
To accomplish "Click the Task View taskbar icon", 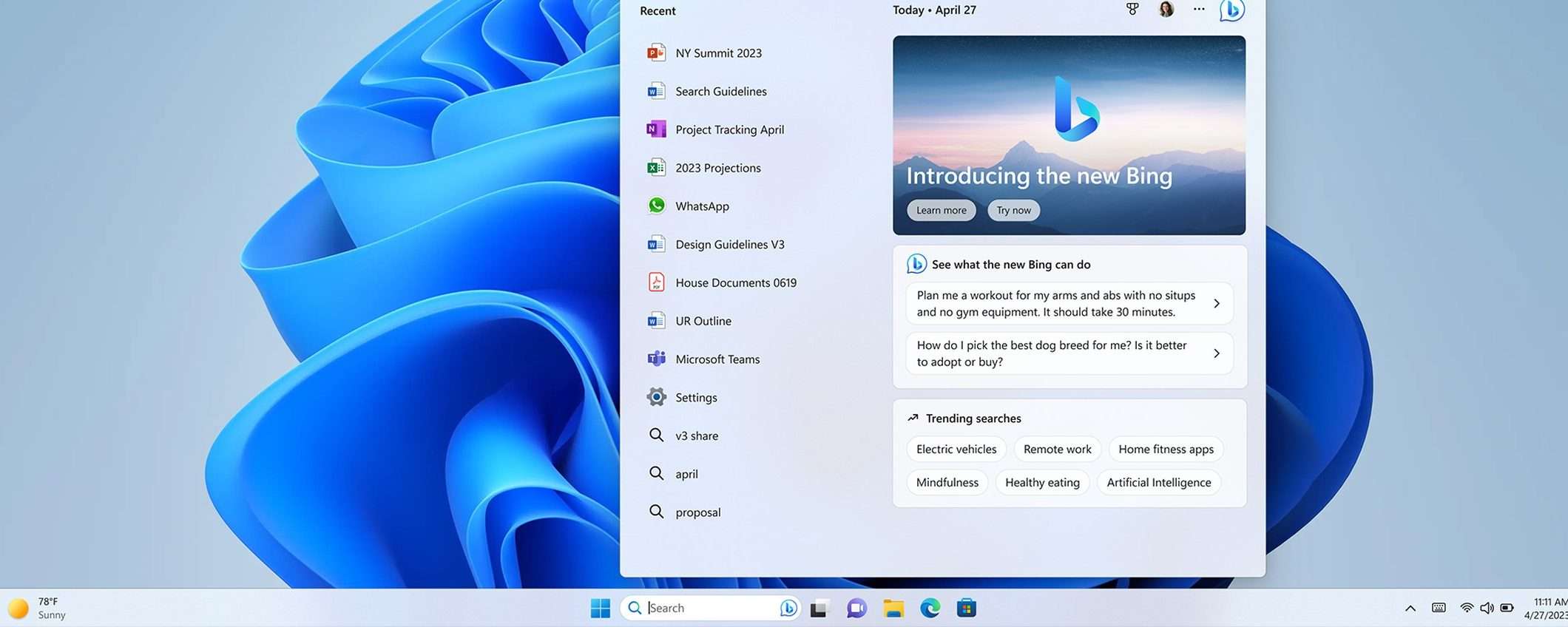I will pos(819,608).
